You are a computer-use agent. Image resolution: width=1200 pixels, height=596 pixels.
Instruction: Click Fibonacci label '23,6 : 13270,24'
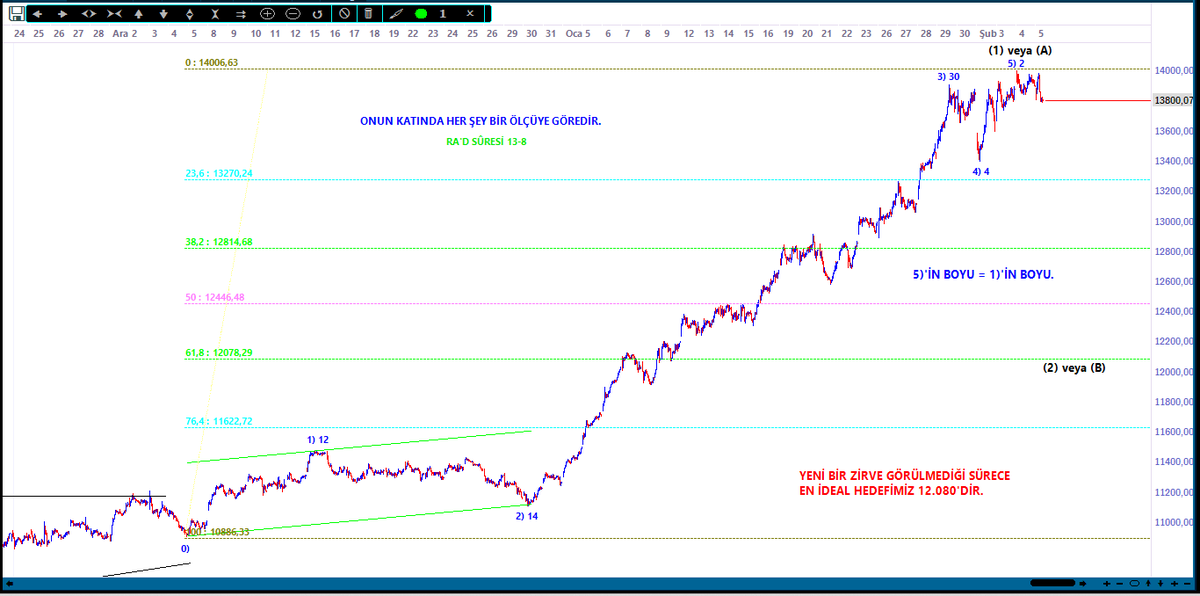(219, 173)
